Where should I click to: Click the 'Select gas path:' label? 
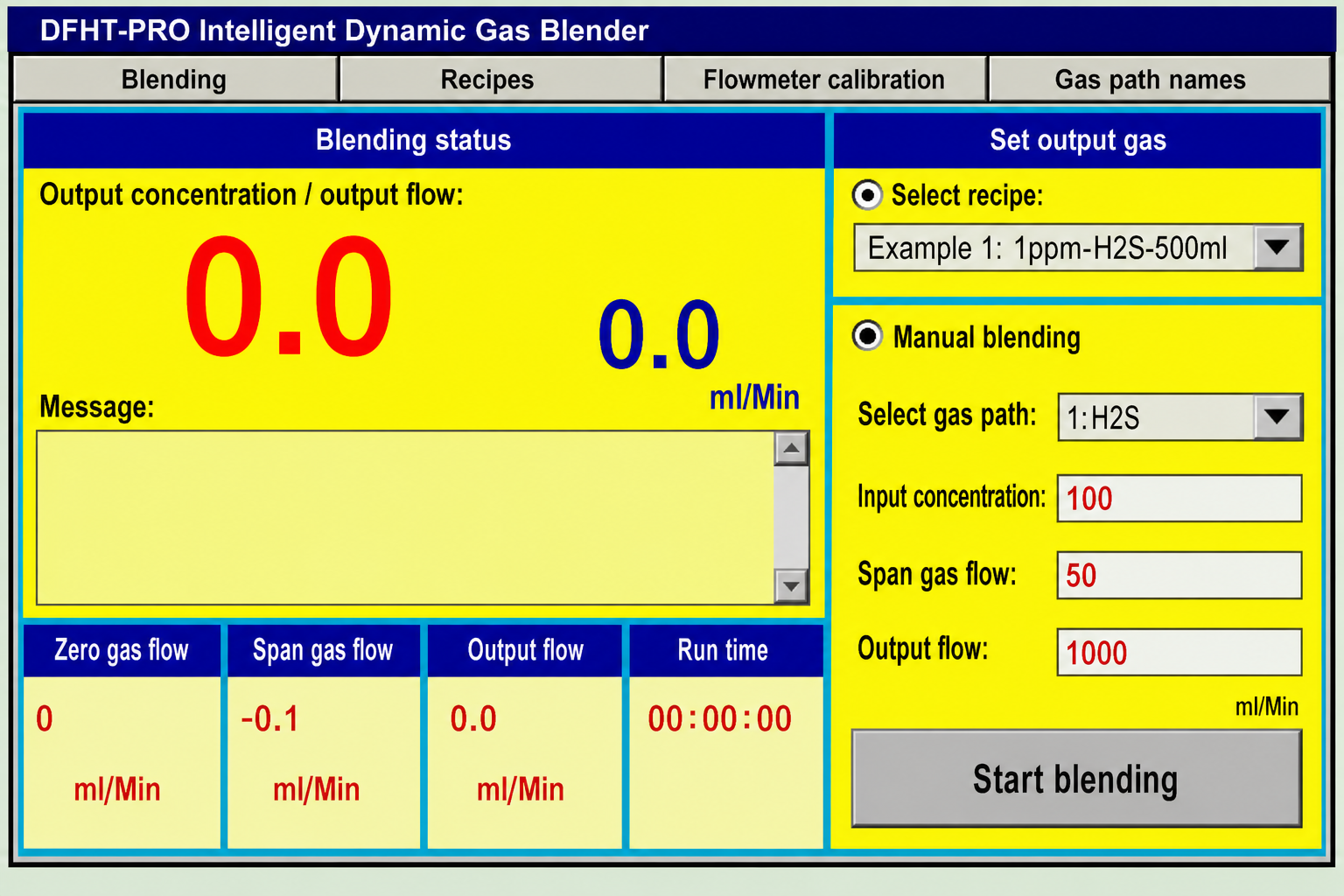pyautogui.click(x=947, y=415)
